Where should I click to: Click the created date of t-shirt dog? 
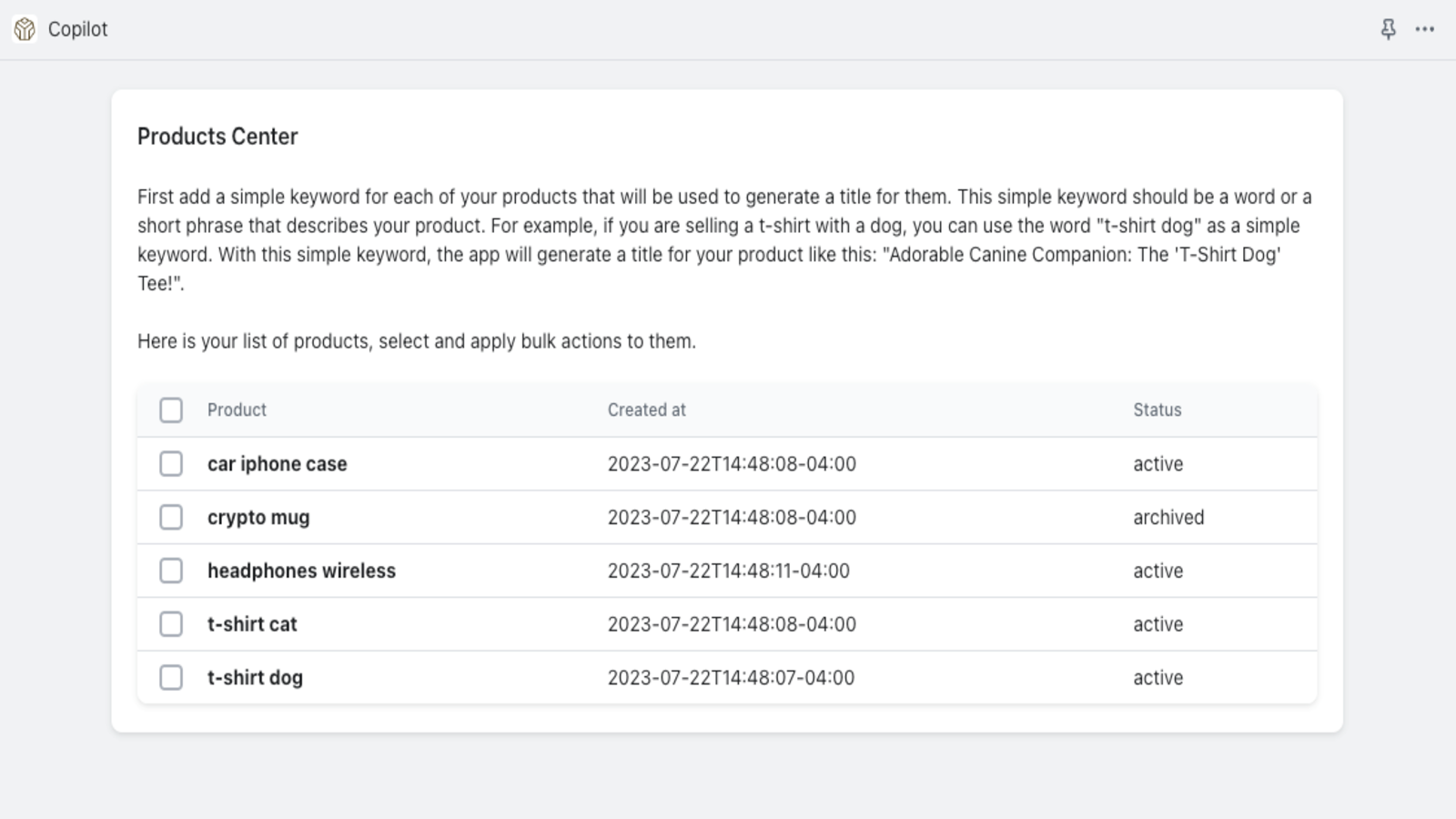point(731,678)
